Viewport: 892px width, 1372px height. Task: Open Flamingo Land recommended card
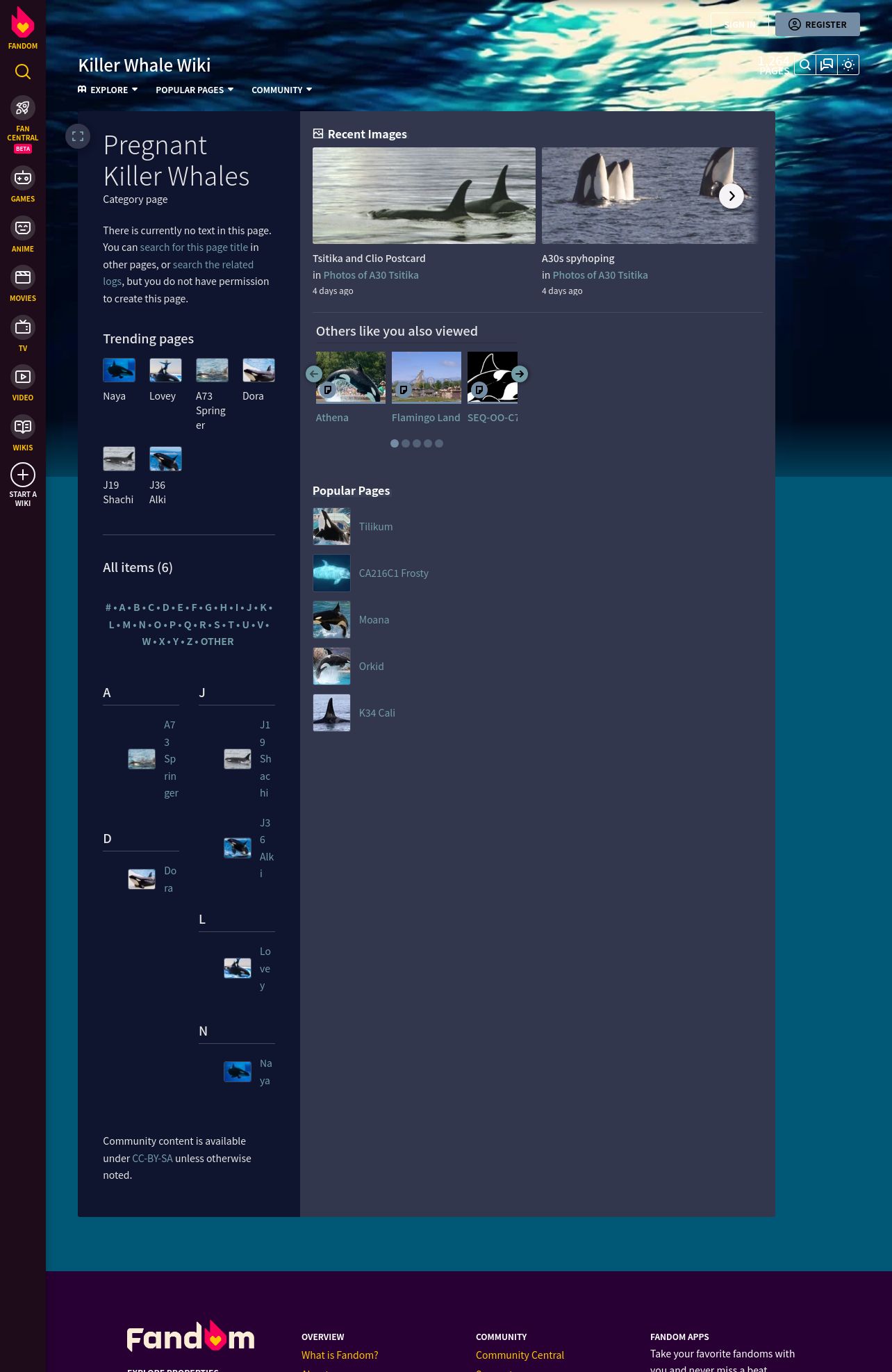[426, 388]
